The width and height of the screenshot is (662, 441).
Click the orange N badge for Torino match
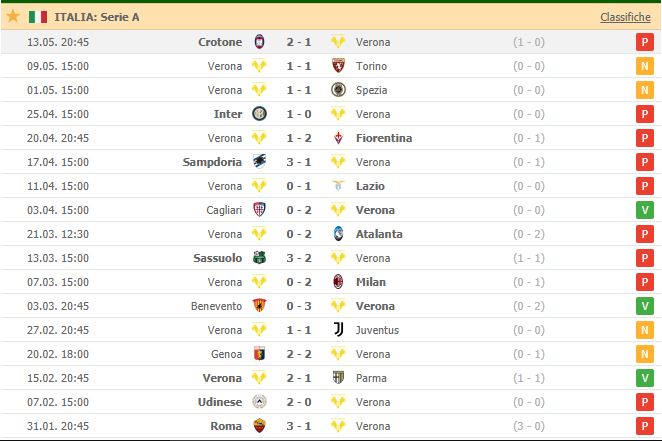645,66
